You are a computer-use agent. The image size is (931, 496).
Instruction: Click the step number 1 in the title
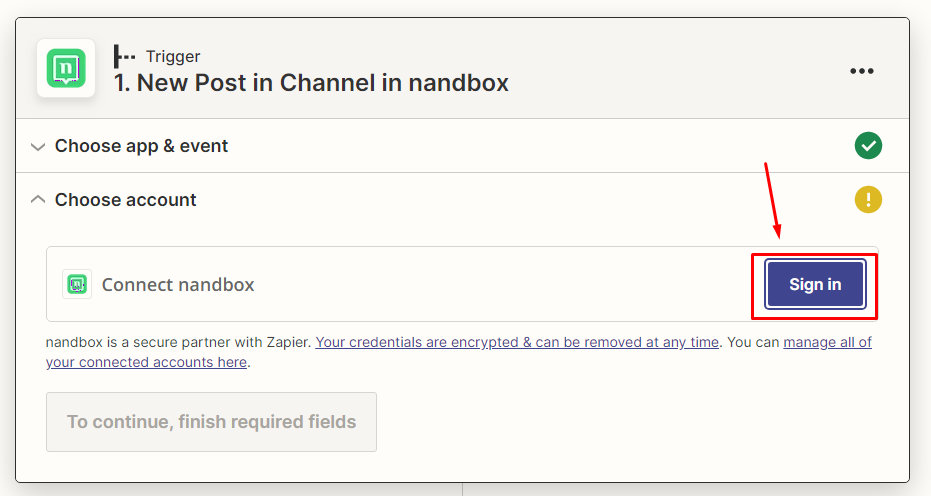[121, 82]
